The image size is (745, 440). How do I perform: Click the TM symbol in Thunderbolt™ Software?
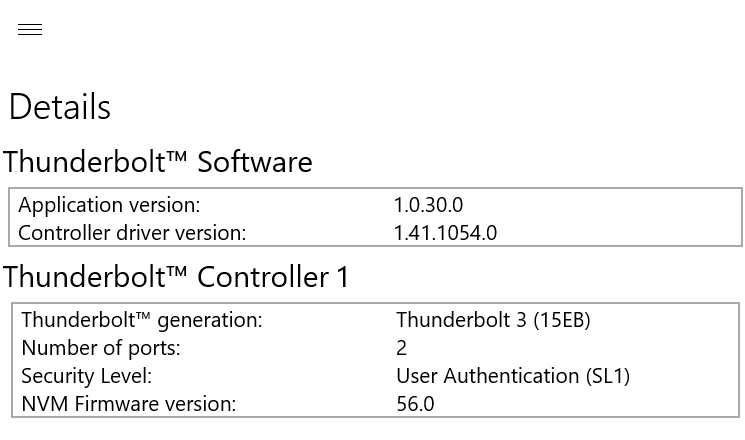click(x=177, y=155)
